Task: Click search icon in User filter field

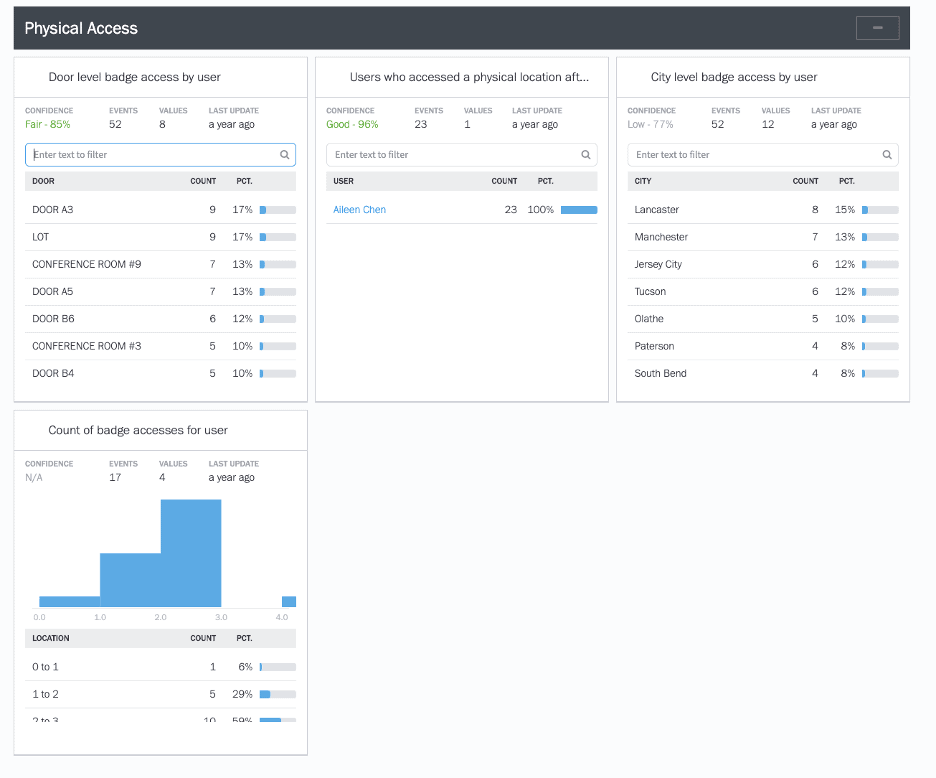Action: pyautogui.click(x=586, y=155)
